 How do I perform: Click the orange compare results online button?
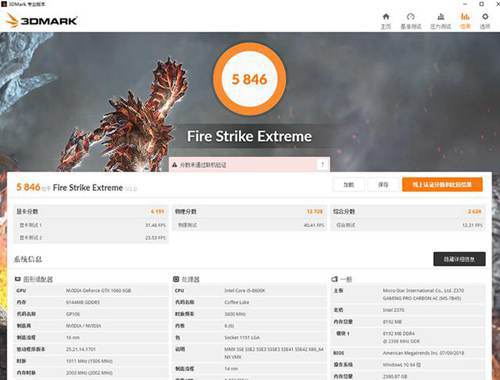click(442, 185)
